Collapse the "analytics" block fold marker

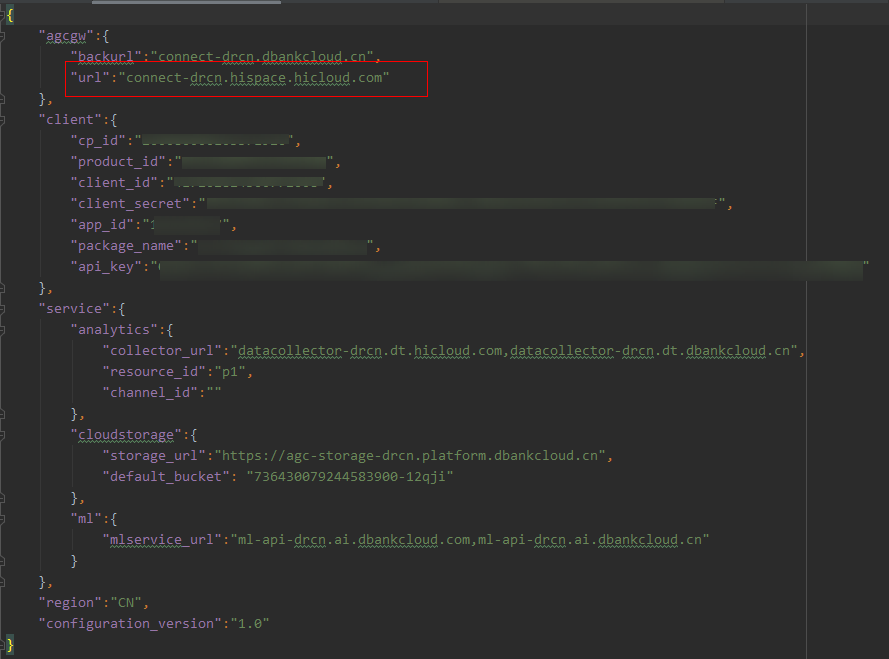click(x=2, y=330)
